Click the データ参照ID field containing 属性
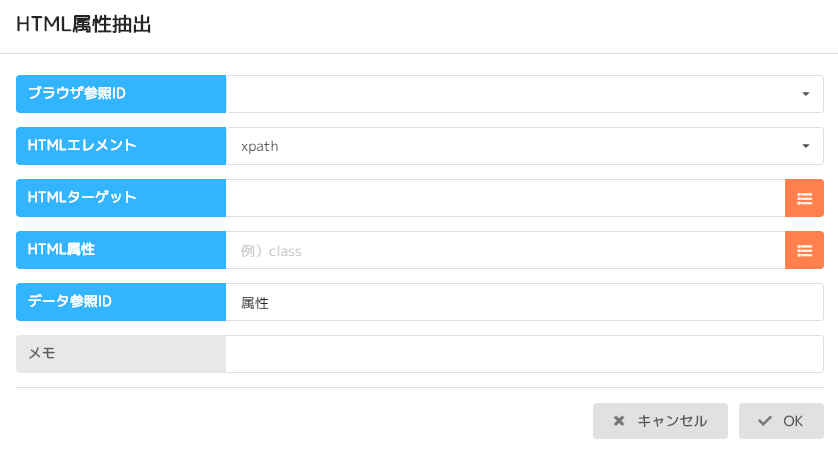This screenshot has width=838, height=458. click(524, 302)
